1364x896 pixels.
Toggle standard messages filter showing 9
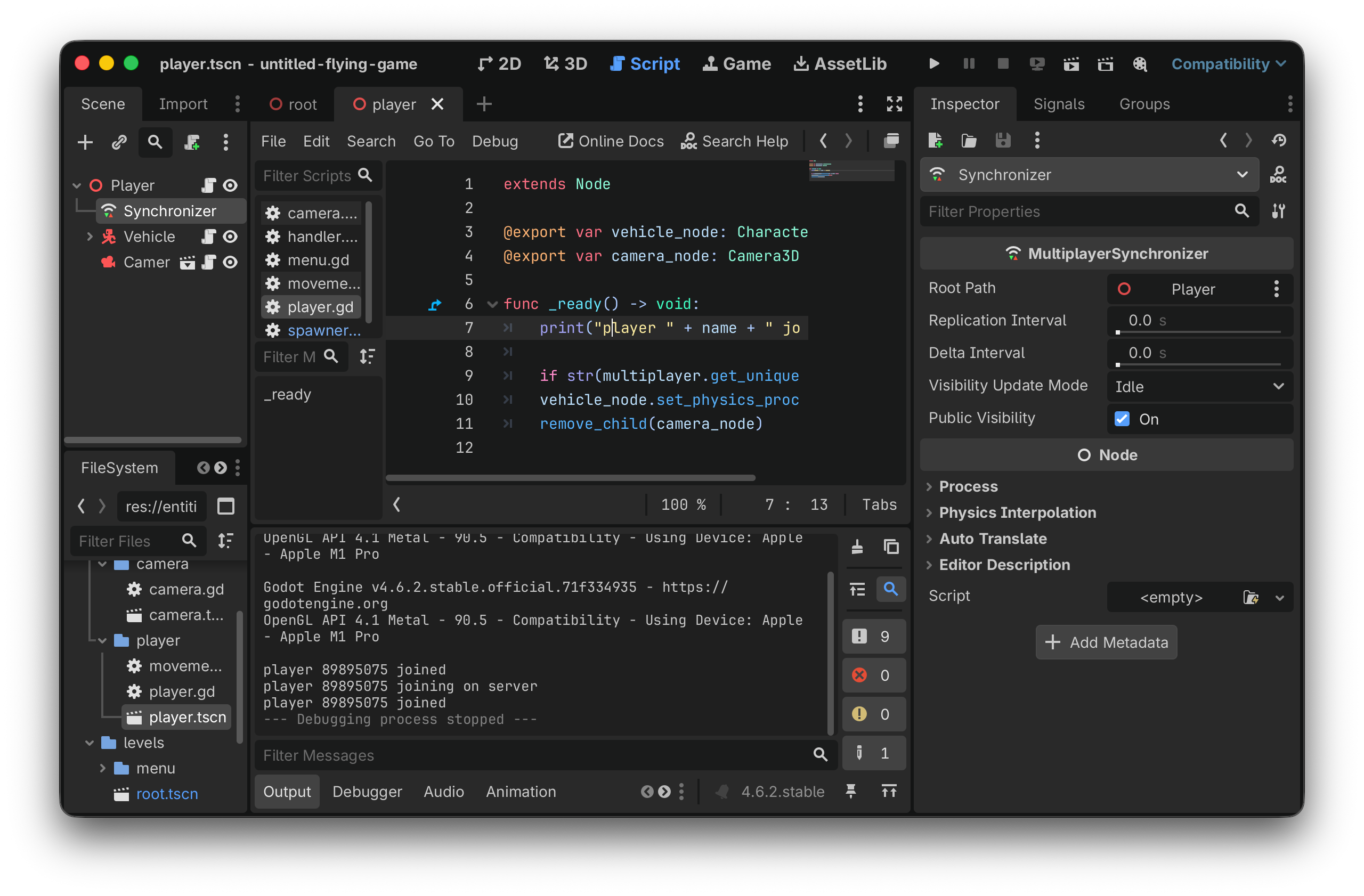click(874, 636)
